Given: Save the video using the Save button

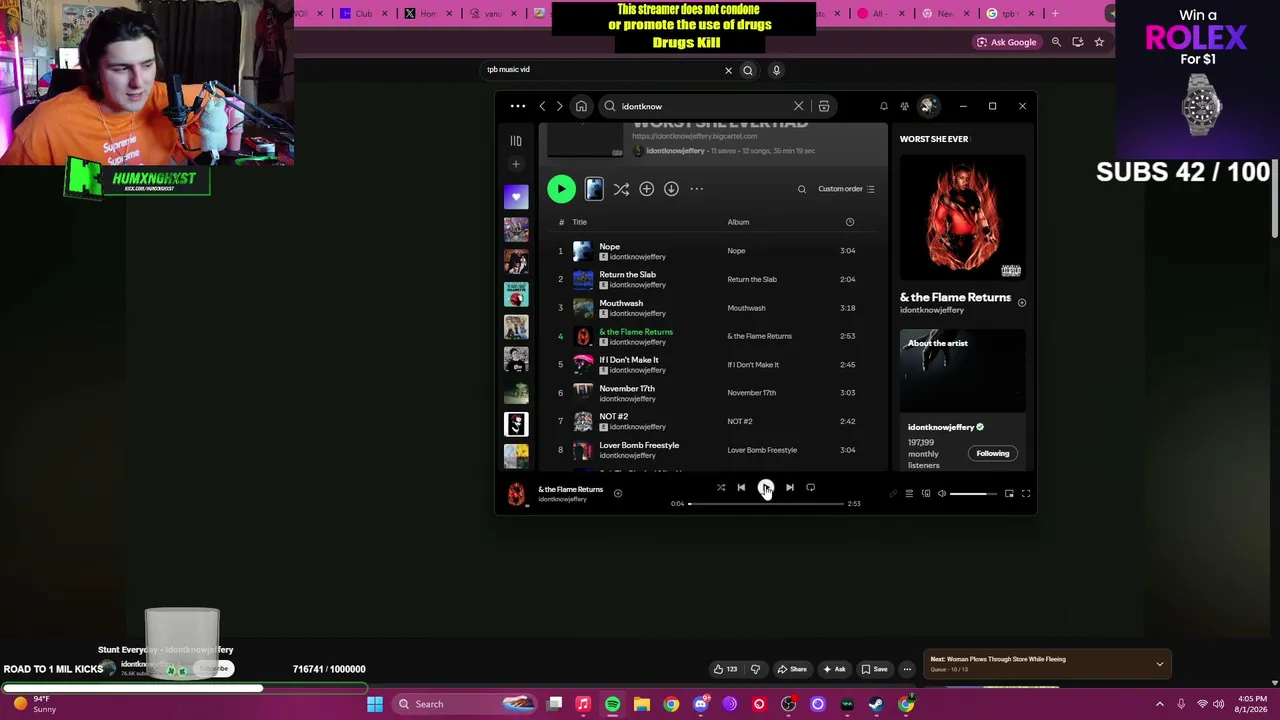Looking at the screenshot, I should [874, 669].
